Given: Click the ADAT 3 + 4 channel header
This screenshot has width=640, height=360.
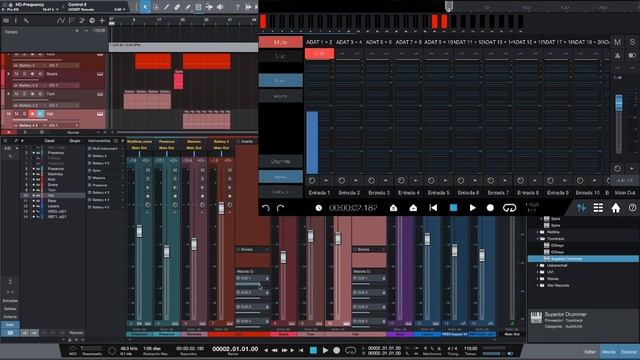Looking at the screenshot, I should [349, 42].
